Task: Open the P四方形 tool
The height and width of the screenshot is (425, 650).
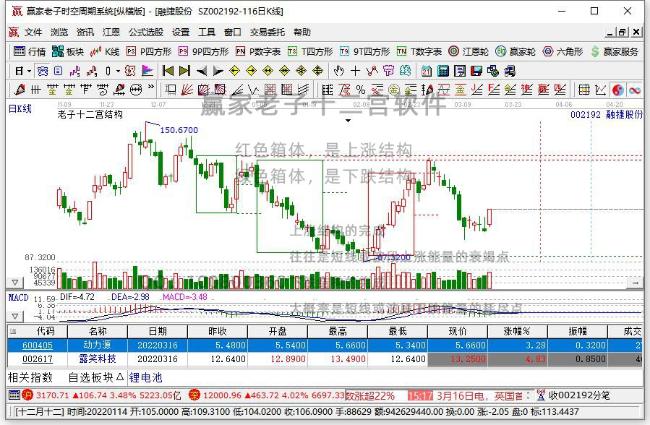Action: (149, 51)
